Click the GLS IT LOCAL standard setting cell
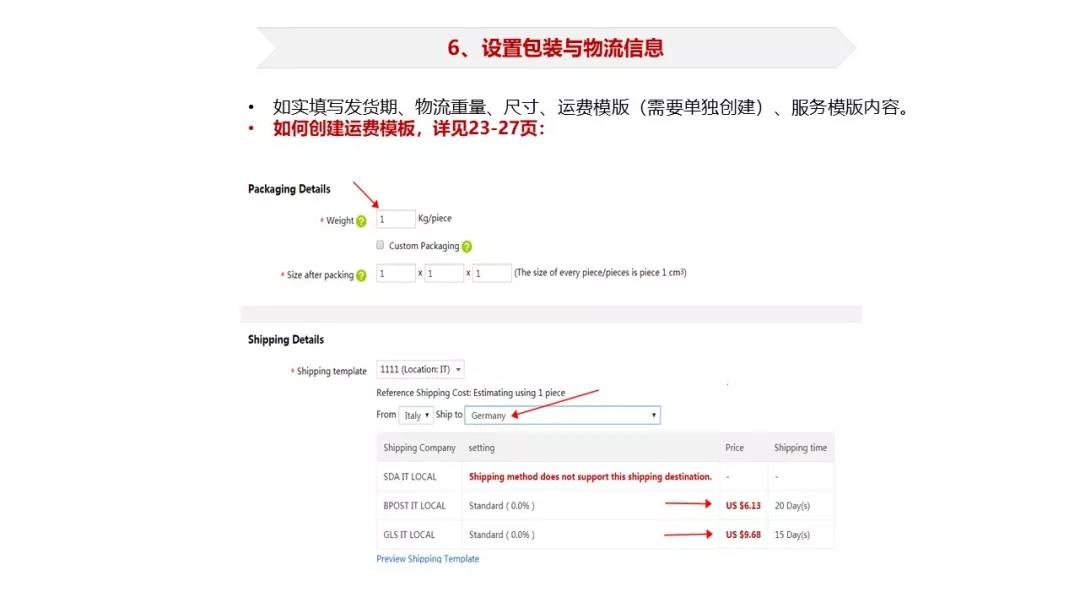 point(503,534)
